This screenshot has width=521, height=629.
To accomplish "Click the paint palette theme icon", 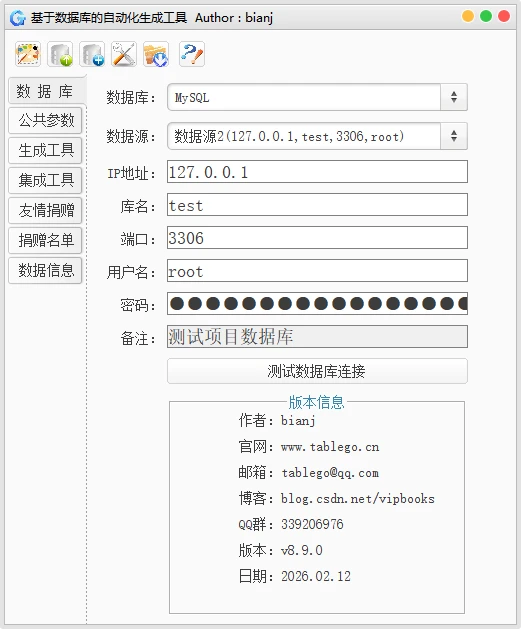I will tap(28, 54).
